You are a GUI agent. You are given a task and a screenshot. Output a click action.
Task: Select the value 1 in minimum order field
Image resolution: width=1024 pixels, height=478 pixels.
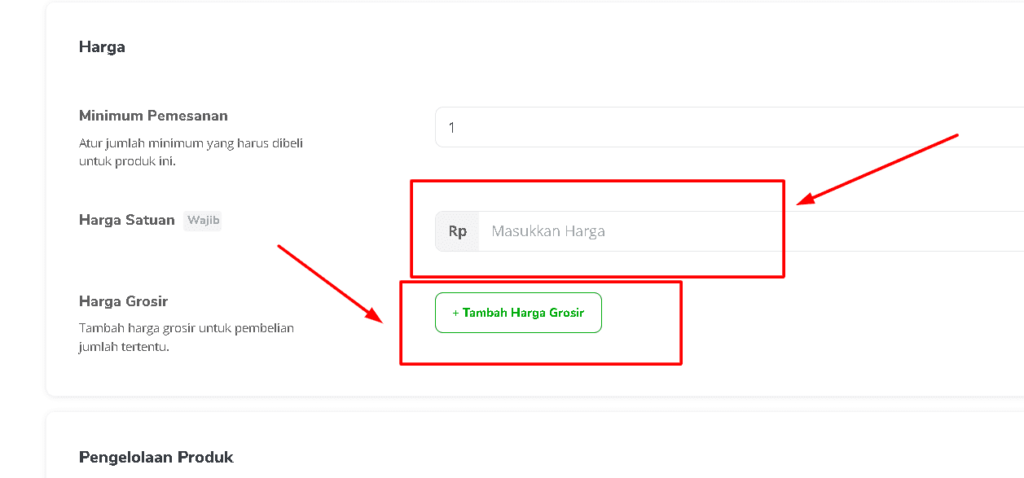[x=452, y=128]
